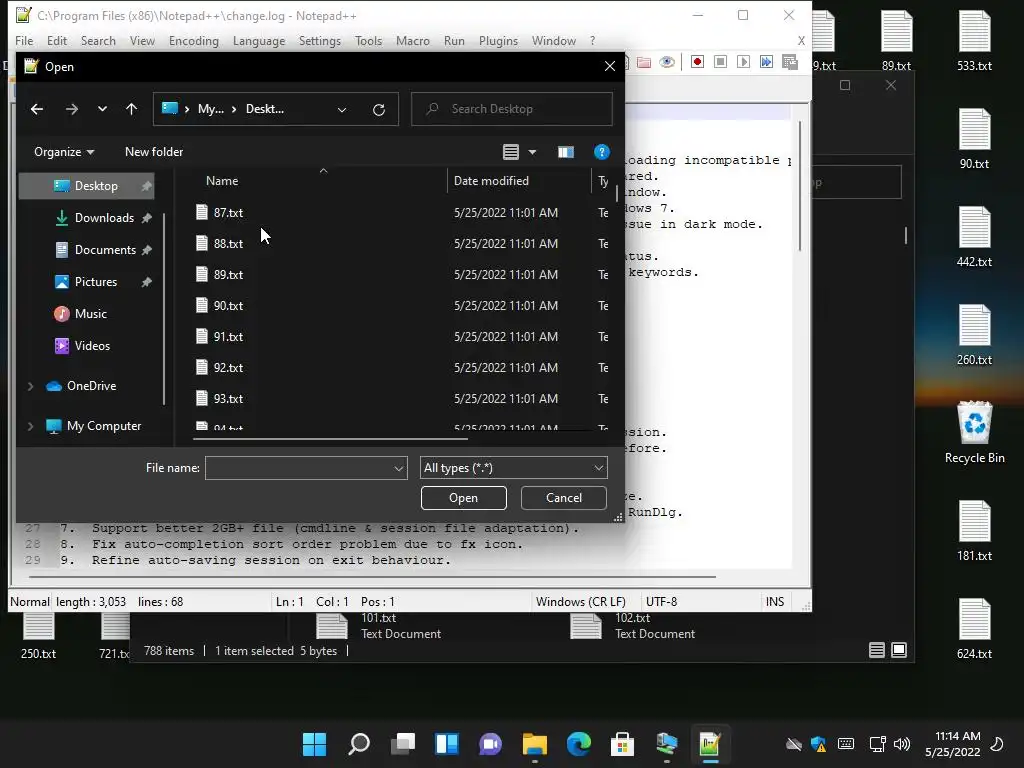The image size is (1024, 768).
Task: Open view options dropdown arrow
Action: click(532, 152)
